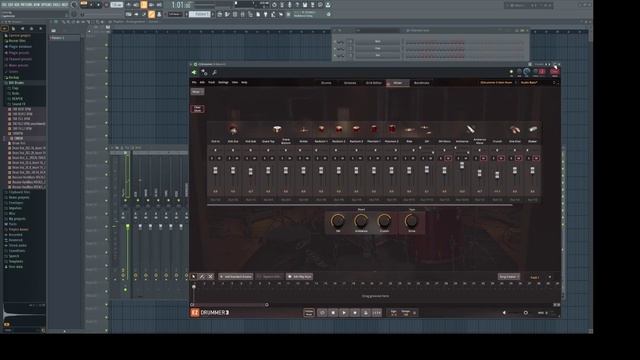Open plugin wrapper wrench settings icon
Screen dimensions: 640x360
click(214, 73)
